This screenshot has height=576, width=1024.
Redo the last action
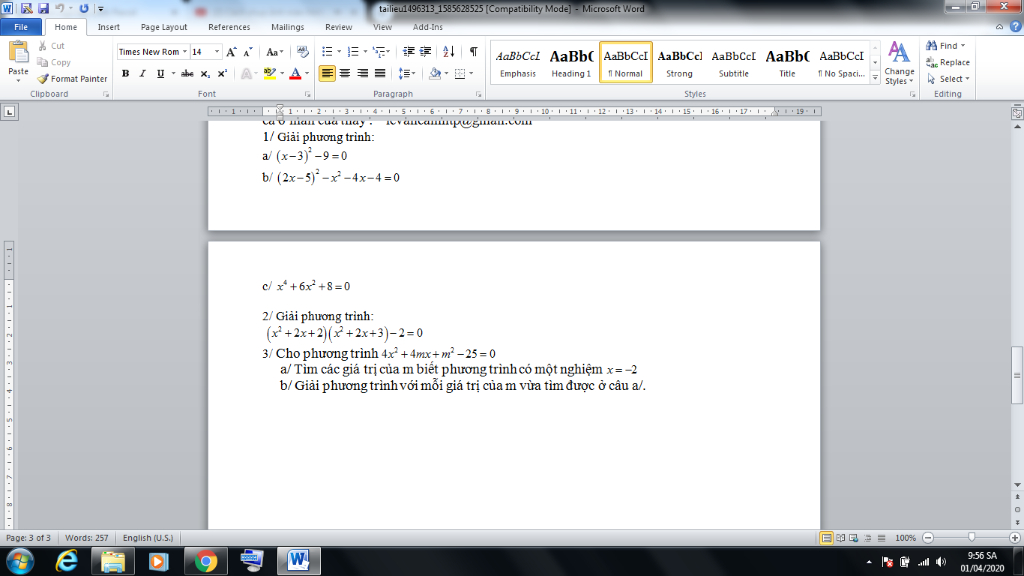coord(84,8)
